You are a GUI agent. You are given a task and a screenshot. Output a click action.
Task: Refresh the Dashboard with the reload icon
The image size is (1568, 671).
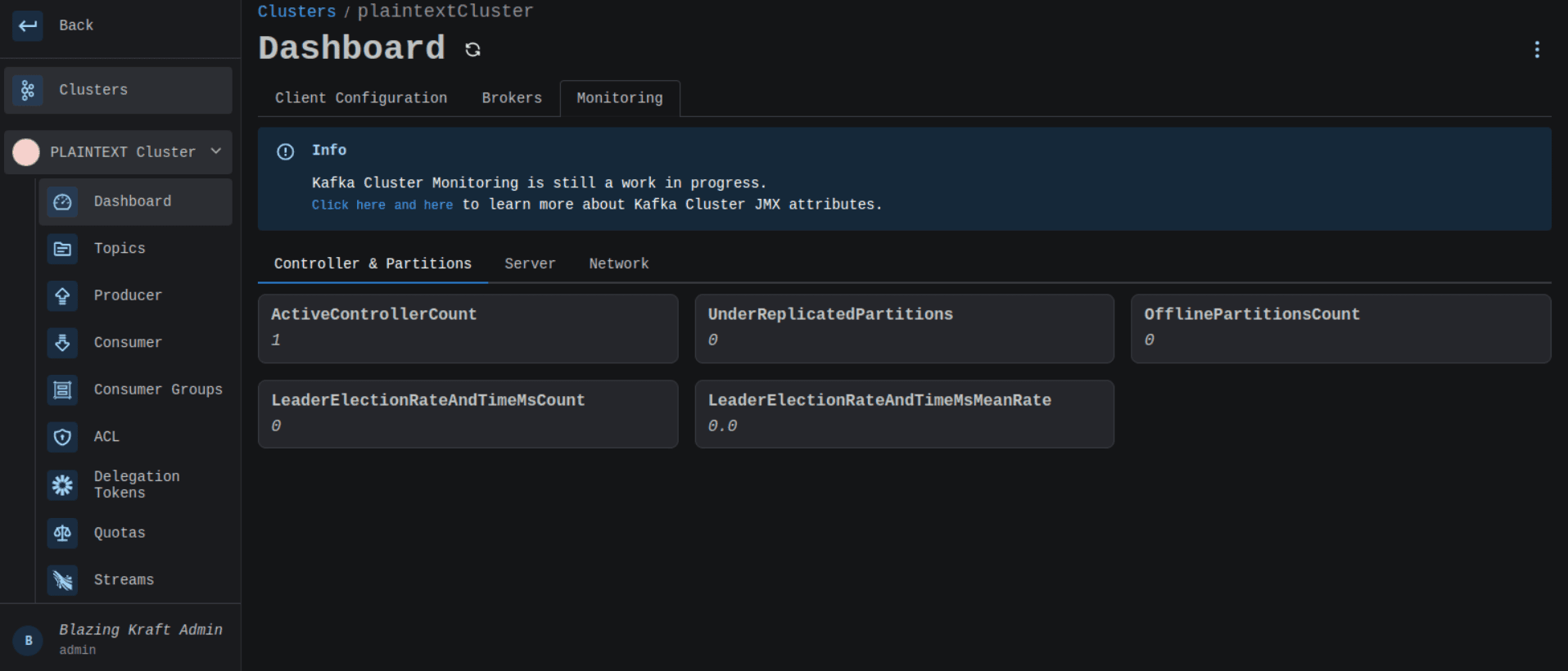coord(472,50)
